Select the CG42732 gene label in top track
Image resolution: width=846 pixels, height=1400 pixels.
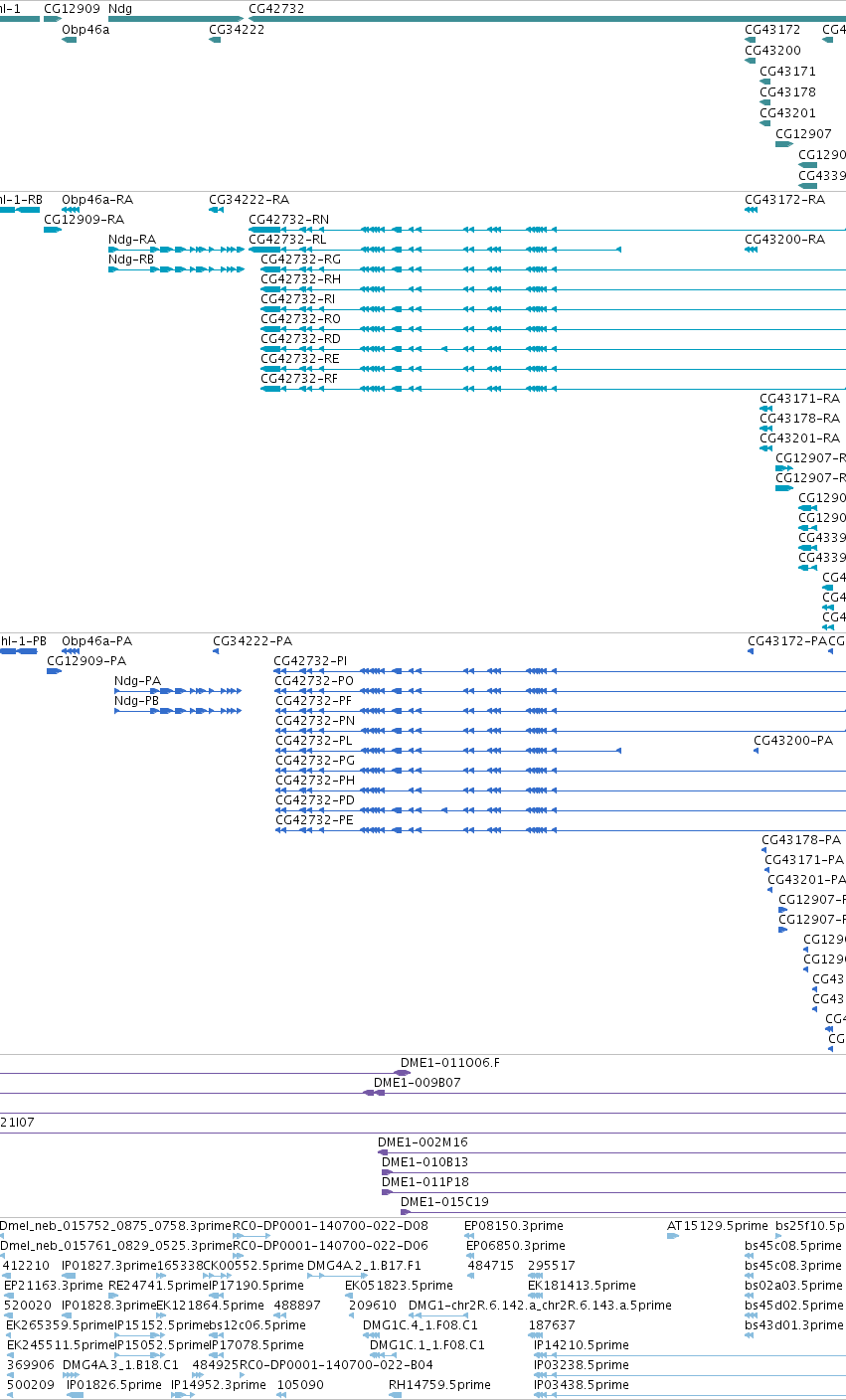tap(276, 8)
